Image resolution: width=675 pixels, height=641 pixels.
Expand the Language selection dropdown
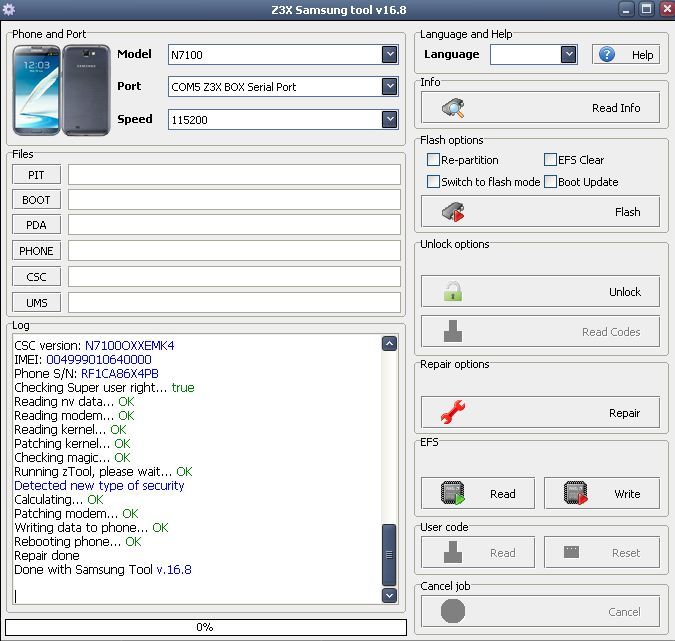pyautogui.click(x=568, y=55)
